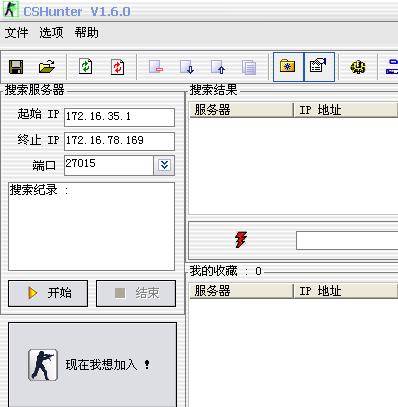The width and height of the screenshot is (398, 407).
Task: Click 服务器 header in 我的收藏 list
Action: pos(241,291)
